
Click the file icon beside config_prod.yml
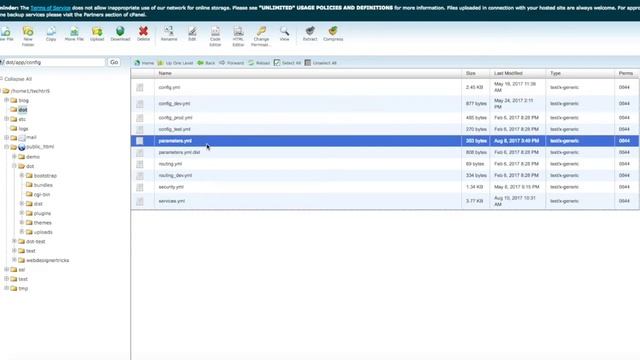tap(140, 118)
